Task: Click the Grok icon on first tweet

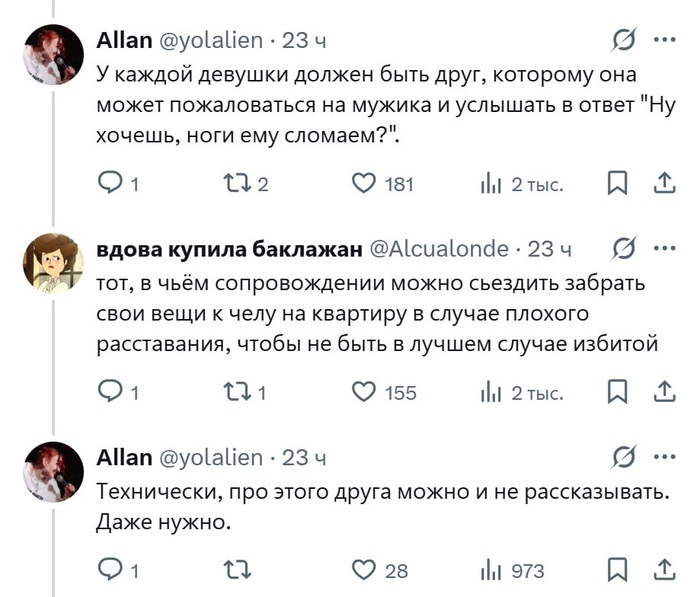Action: [624, 40]
